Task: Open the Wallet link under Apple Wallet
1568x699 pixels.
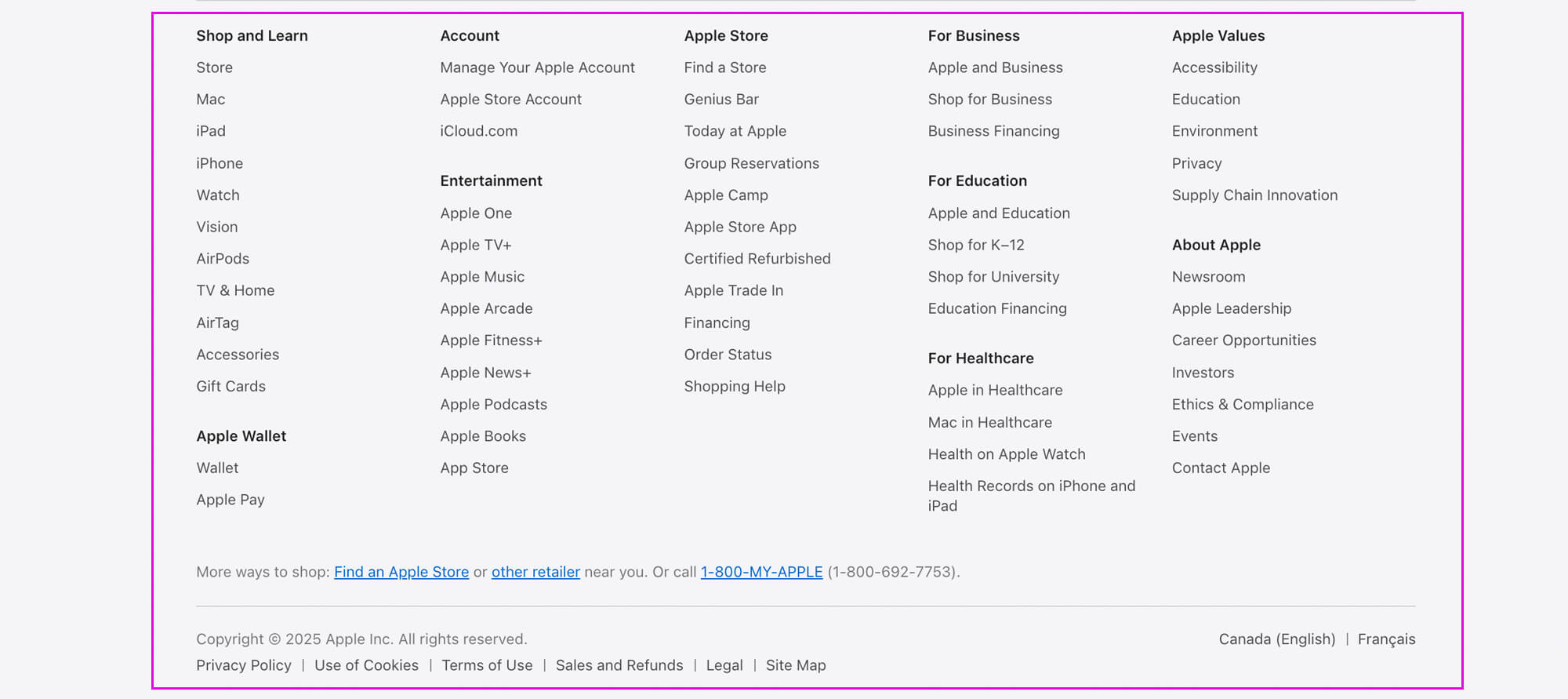Action: (217, 468)
